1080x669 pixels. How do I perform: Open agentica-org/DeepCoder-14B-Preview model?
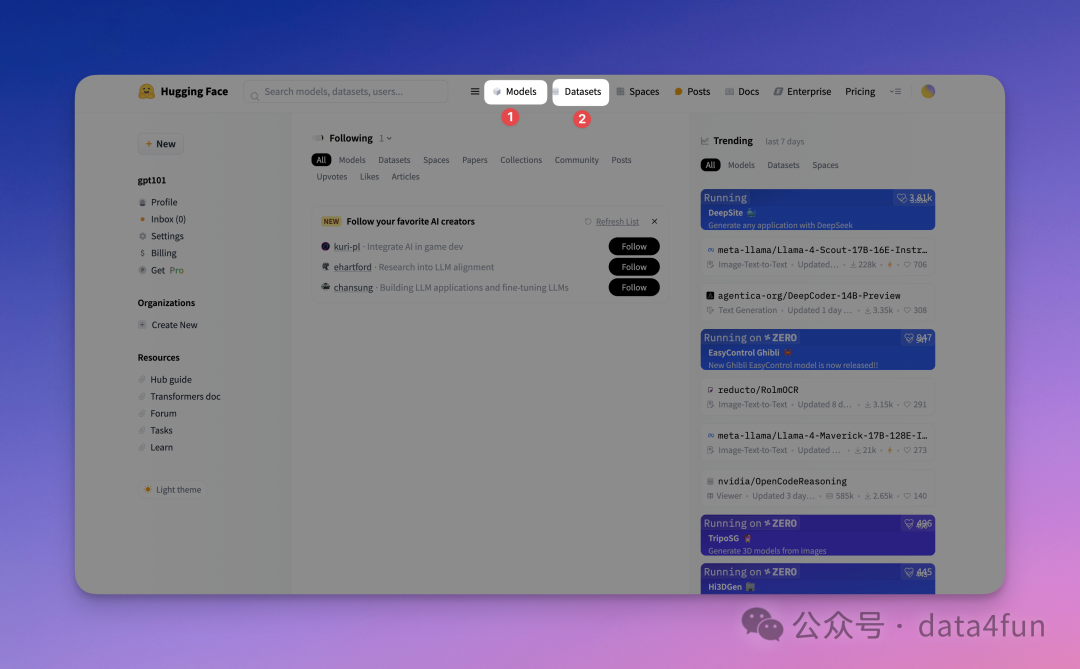(818, 302)
